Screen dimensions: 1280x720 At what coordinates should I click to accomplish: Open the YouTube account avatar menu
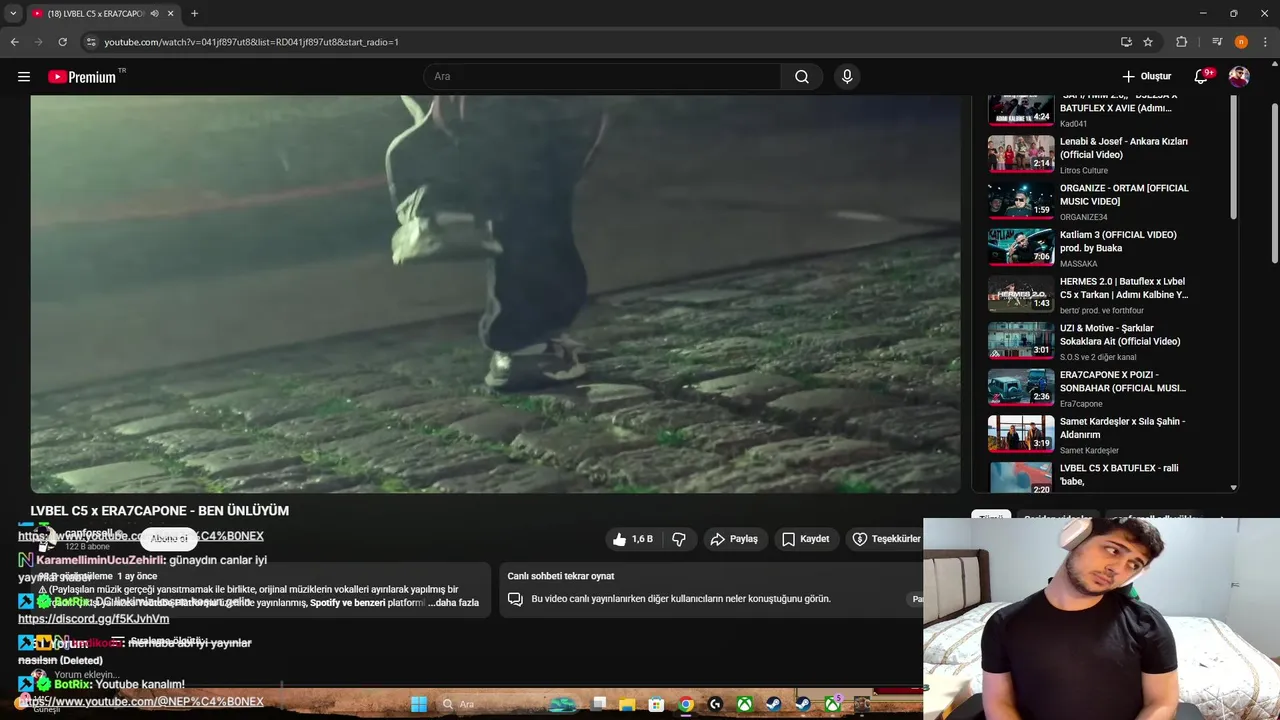[1239, 77]
